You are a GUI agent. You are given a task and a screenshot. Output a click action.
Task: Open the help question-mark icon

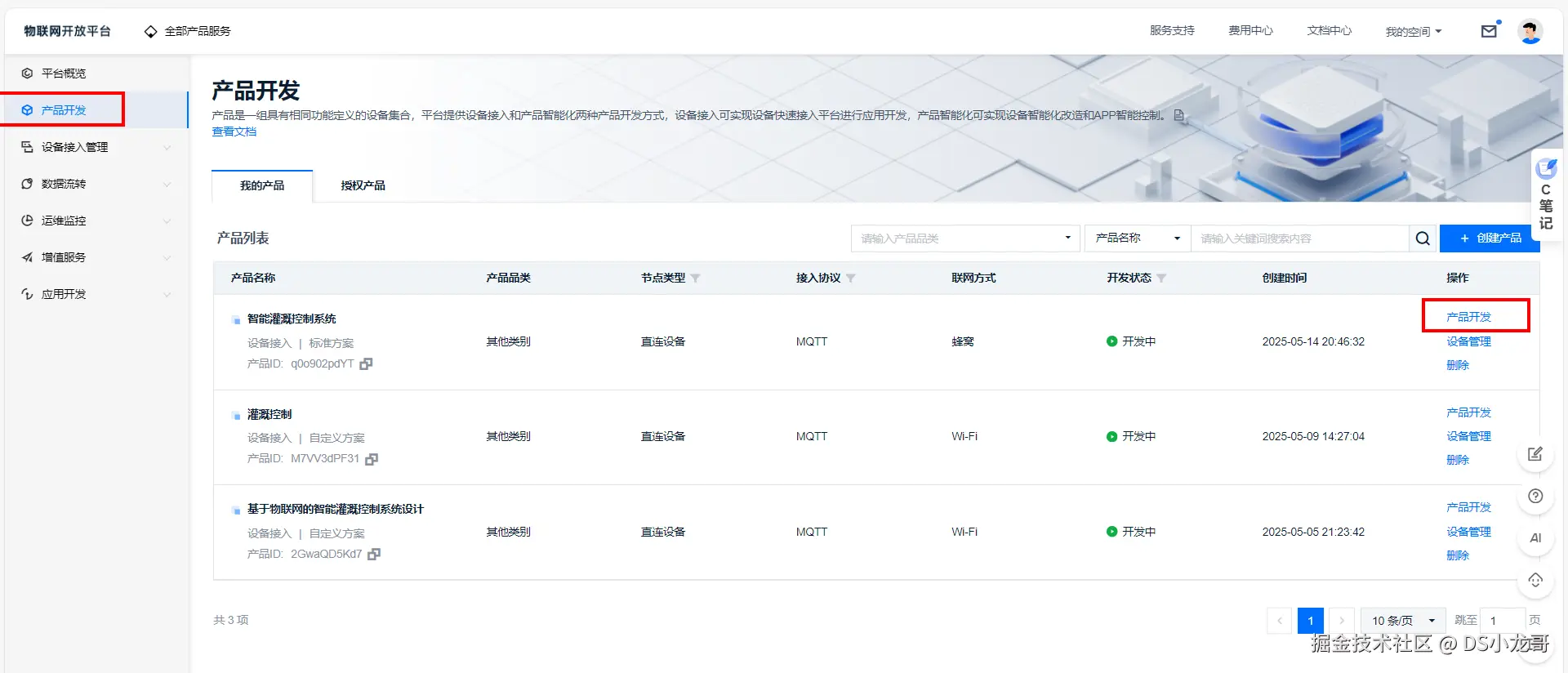click(x=1535, y=496)
